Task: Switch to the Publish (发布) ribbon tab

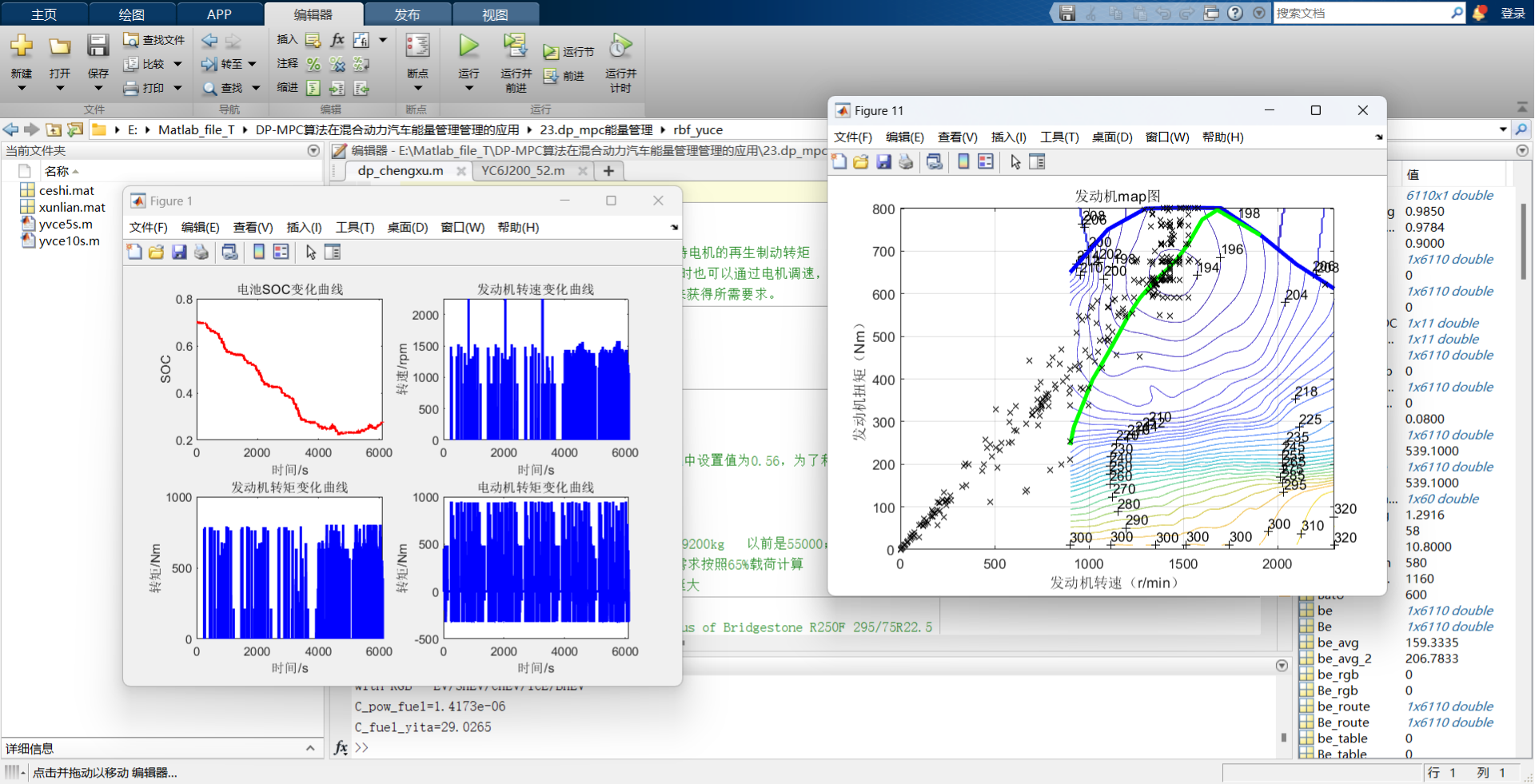Action: 407,14
